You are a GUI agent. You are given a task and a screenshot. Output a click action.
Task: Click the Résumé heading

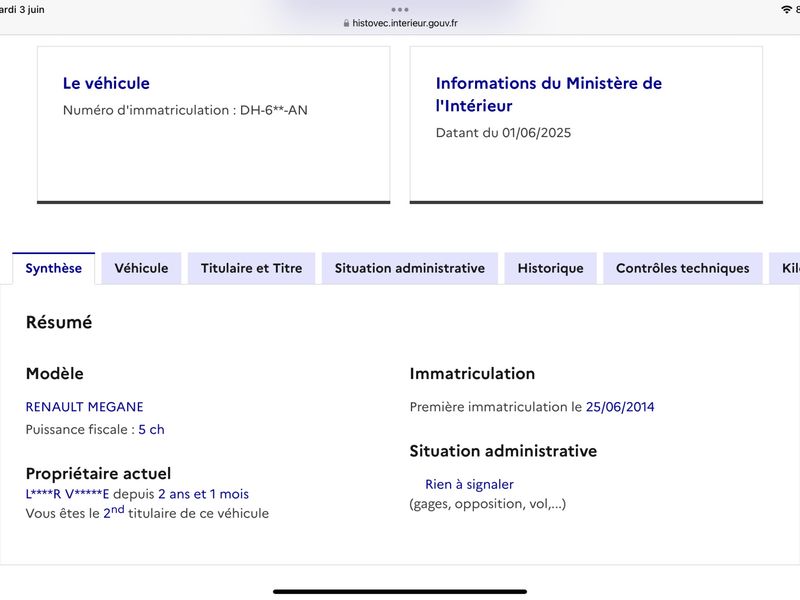pyautogui.click(x=59, y=322)
